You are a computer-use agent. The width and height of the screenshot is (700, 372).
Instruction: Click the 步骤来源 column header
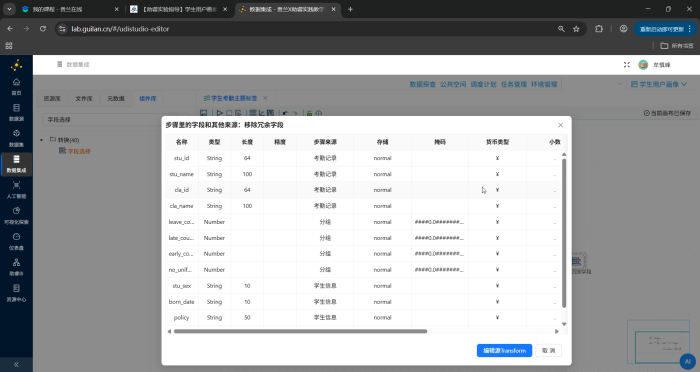[x=325, y=142]
